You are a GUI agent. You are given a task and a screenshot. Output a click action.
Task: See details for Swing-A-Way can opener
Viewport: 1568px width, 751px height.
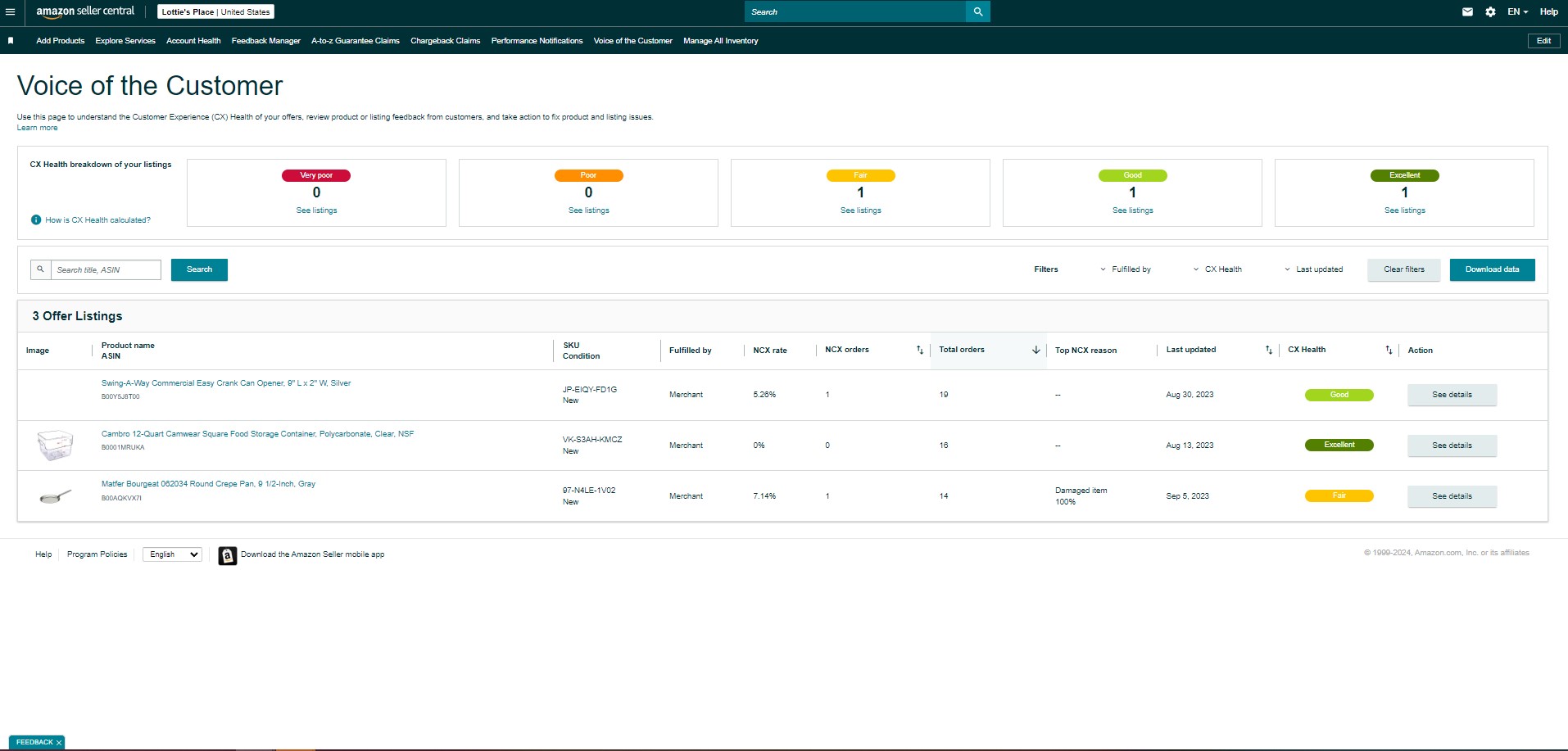[1452, 395]
